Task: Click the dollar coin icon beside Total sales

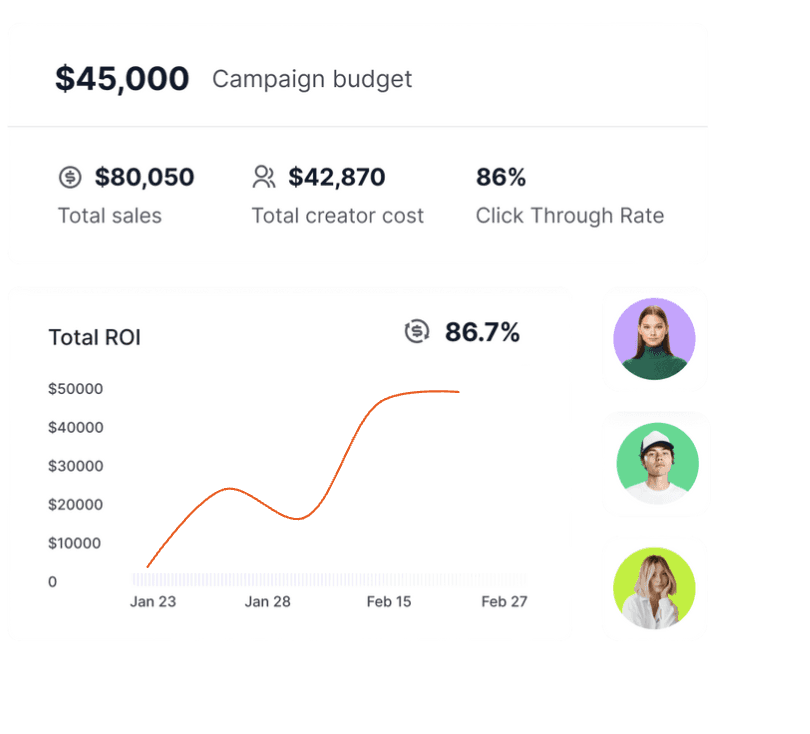Action: pos(70,177)
